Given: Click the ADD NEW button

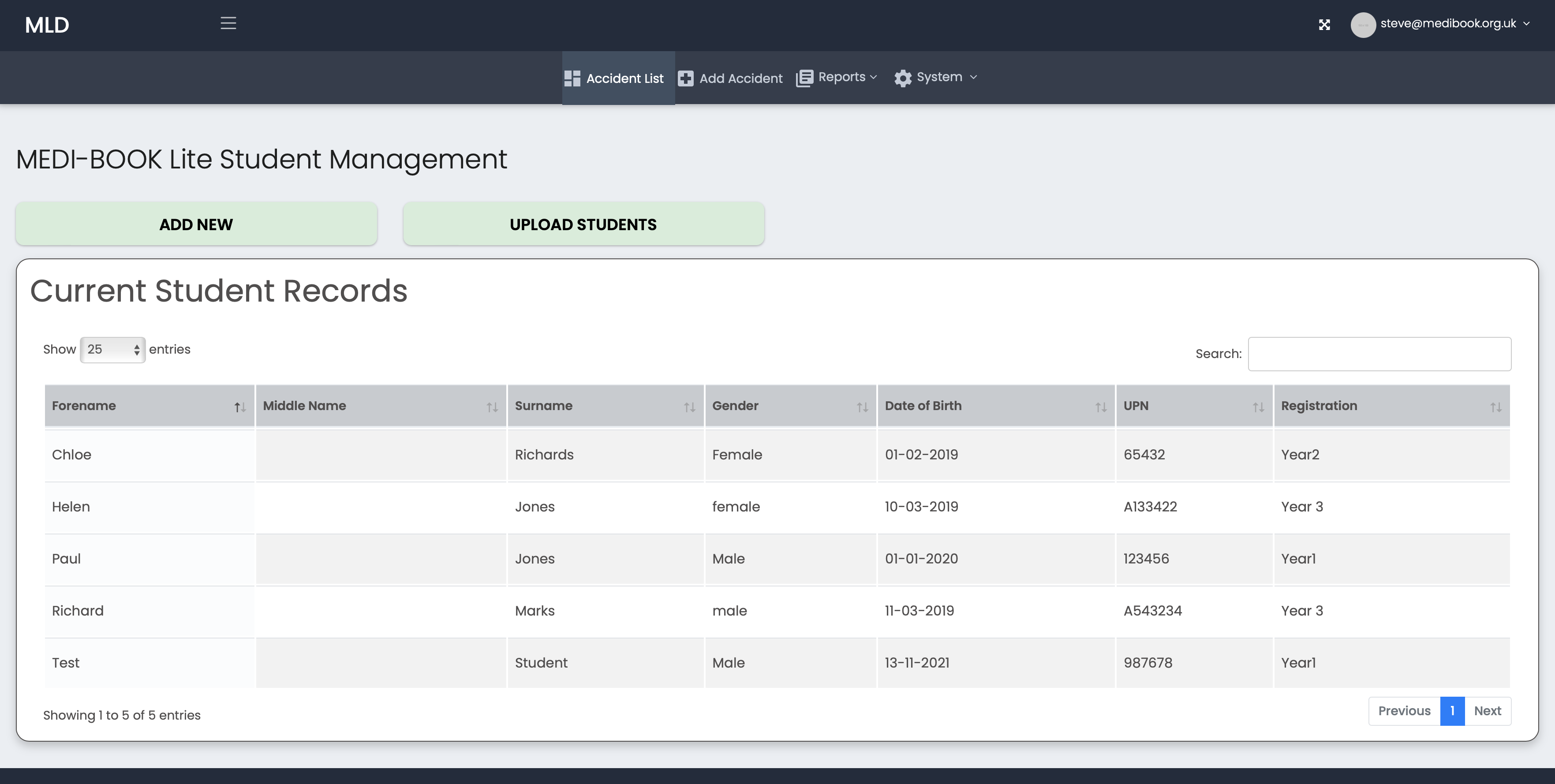Looking at the screenshot, I should click(x=196, y=224).
